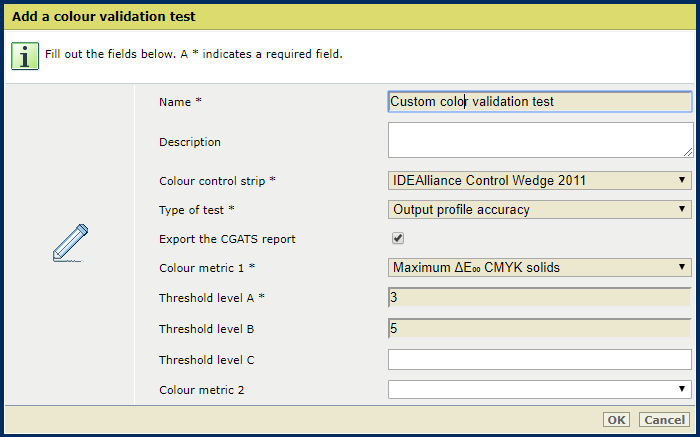Viewport: 700px width, 437px height.
Task: Expand the empty Colour metric 2 dropdown
Action: (539, 389)
